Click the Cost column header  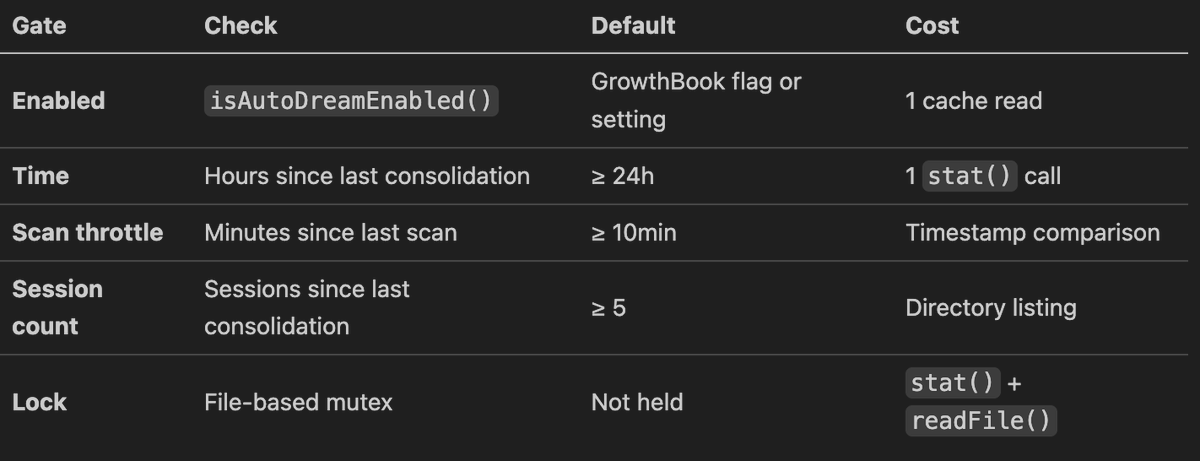[x=931, y=26]
